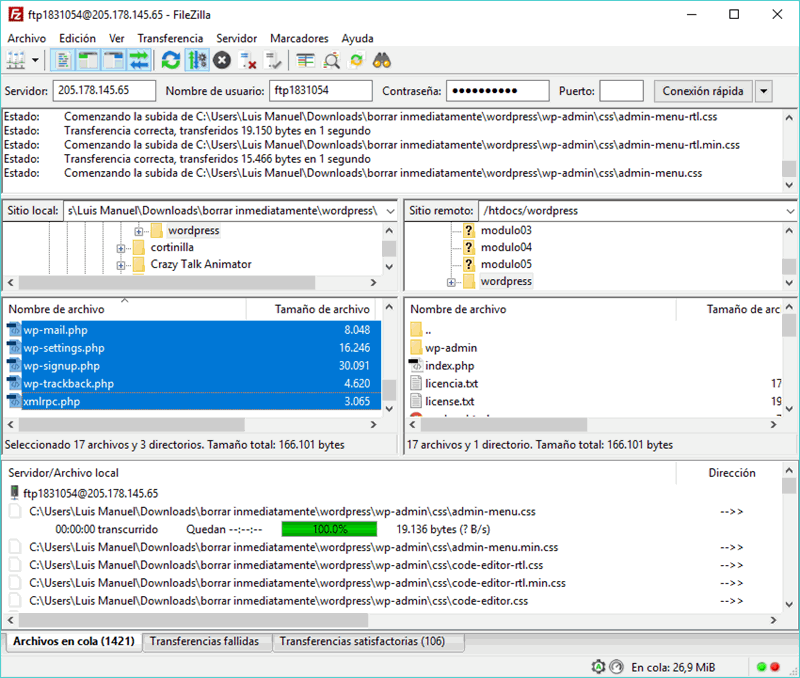Viewport: 800px width, 678px height.
Task: Toggle the transfer queue display
Action: click(x=138, y=61)
